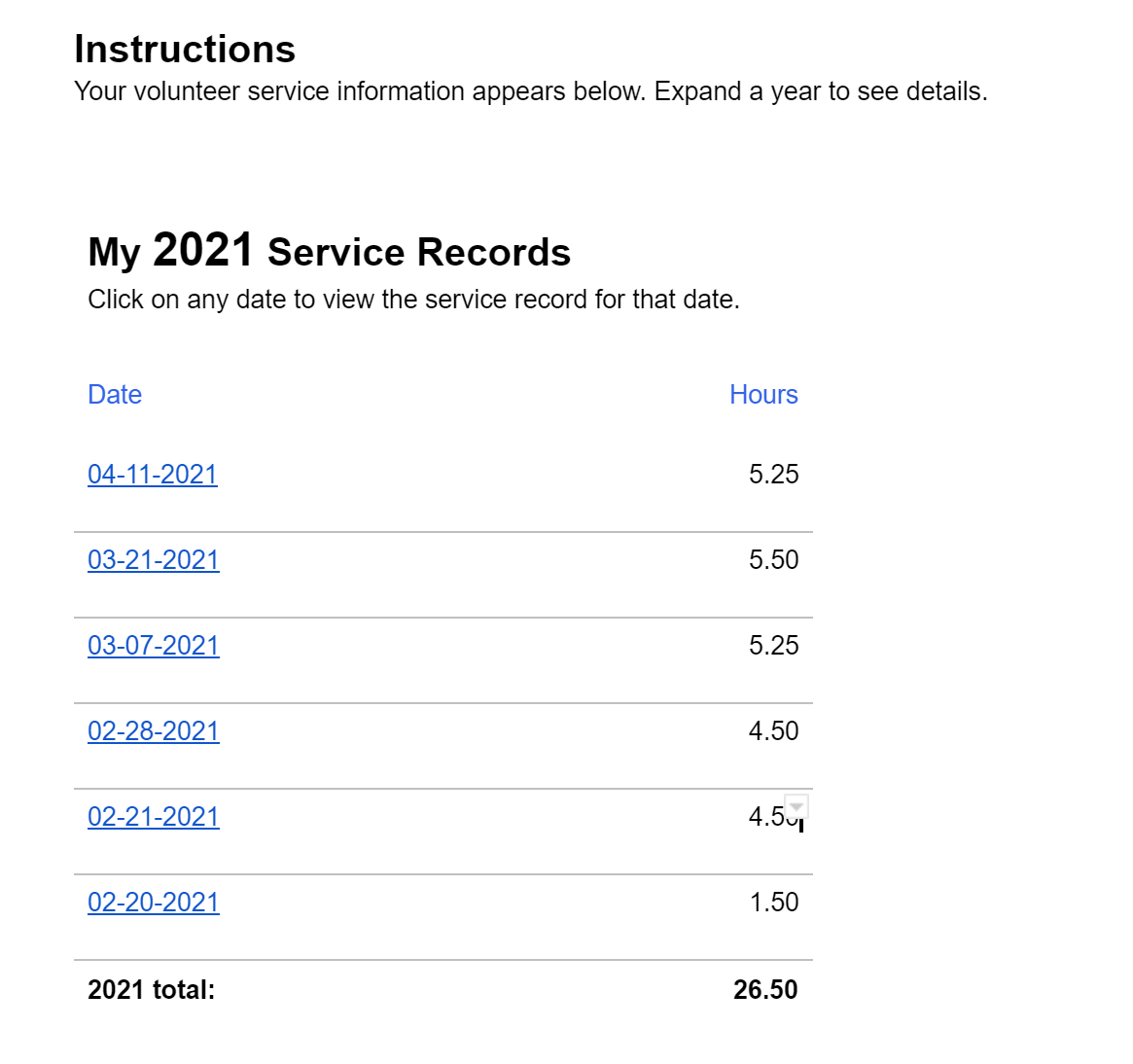Click the Instructions heading
The height and width of the screenshot is (1064, 1133).
[x=185, y=50]
